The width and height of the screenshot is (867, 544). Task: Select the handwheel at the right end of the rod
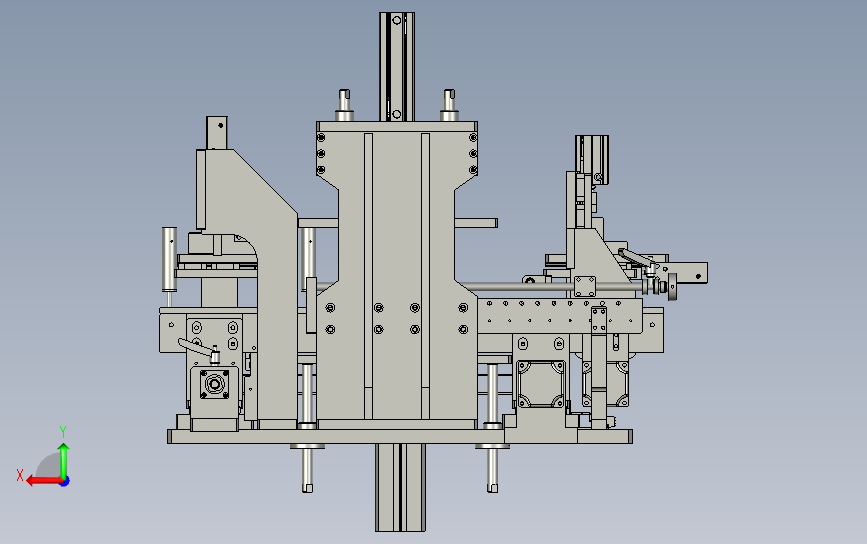(672, 286)
